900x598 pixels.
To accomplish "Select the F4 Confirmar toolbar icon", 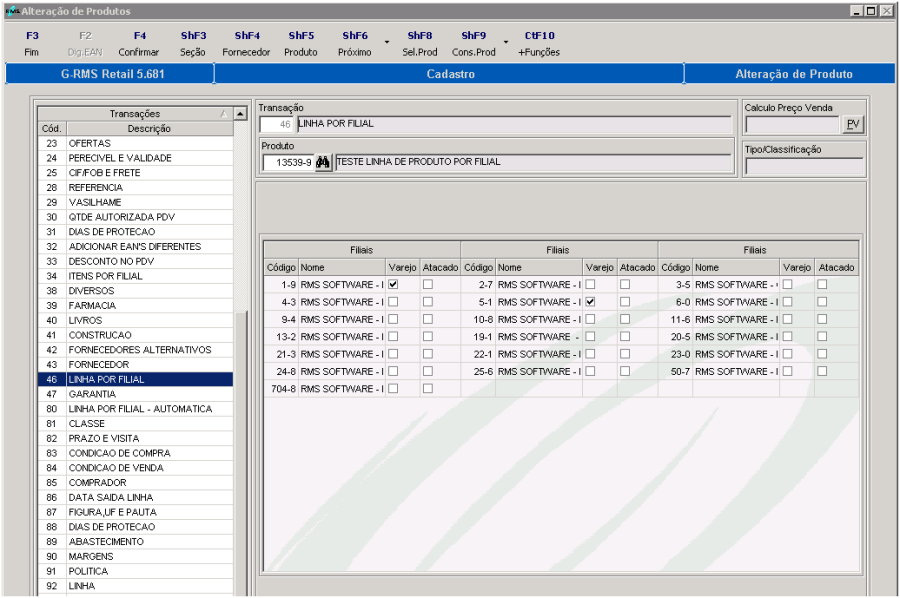I will 138,43.
